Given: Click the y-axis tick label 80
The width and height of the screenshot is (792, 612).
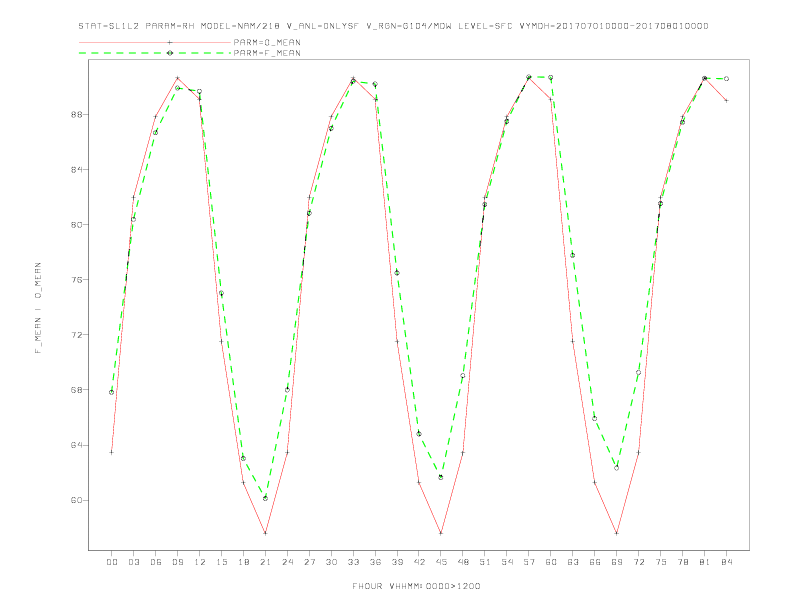Looking at the screenshot, I should (x=77, y=225).
